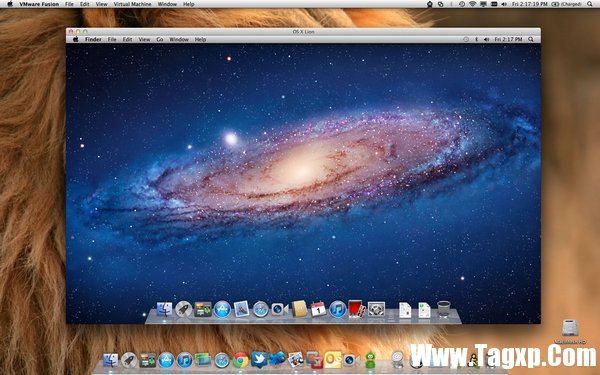
Task: Open System Preferences in the guest VM dock
Action: tap(376, 309)
